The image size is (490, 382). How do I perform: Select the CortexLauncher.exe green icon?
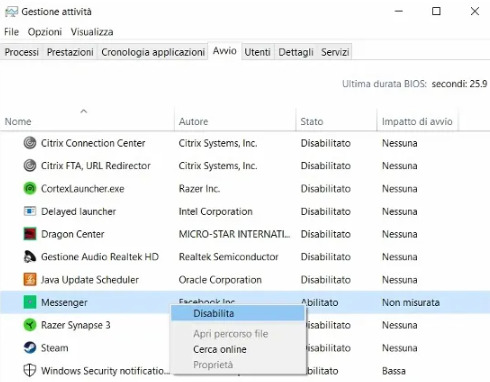point(30,189)
